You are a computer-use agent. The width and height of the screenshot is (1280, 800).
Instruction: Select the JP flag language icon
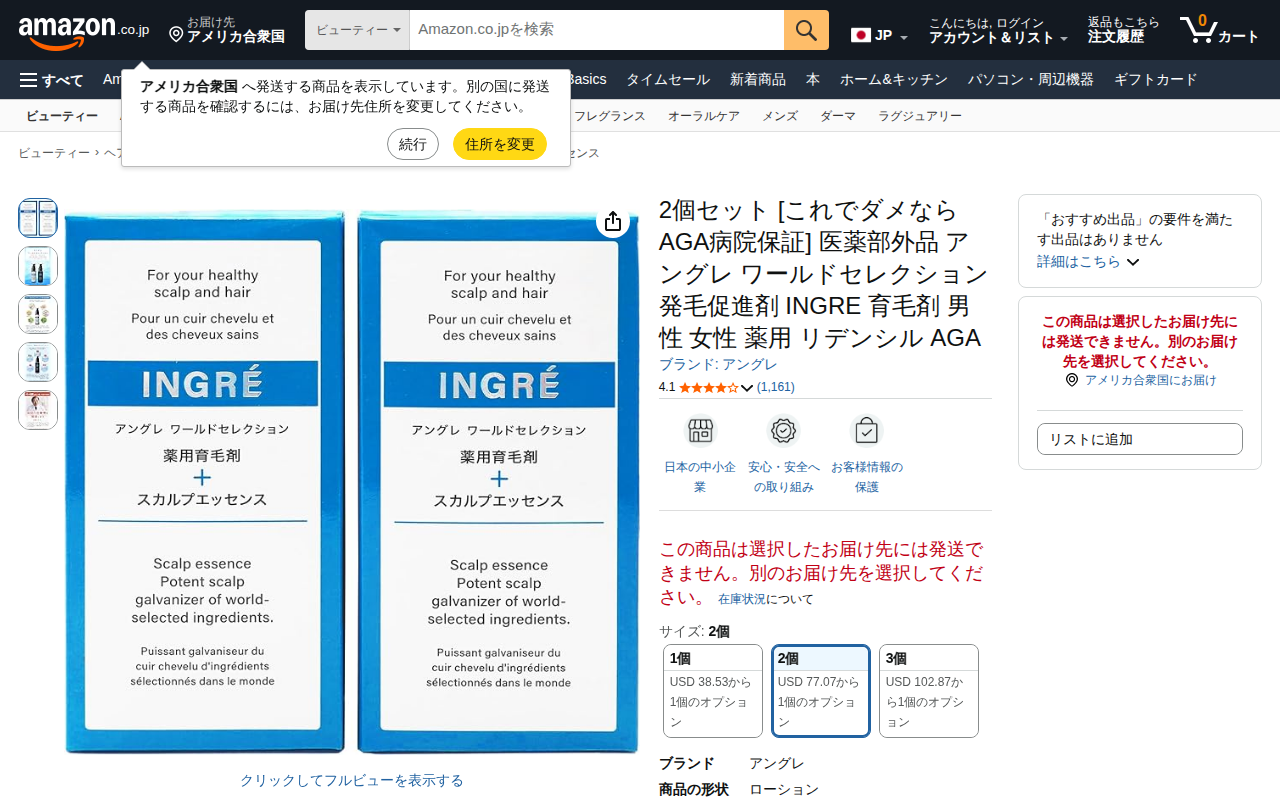pyautogui.click(x=860, y=36)
